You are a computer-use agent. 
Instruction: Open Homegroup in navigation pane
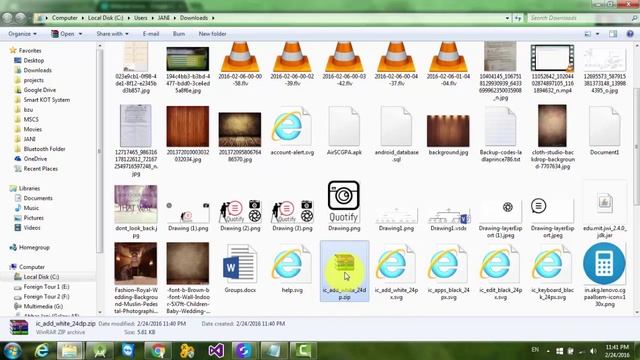click(34, 247)
